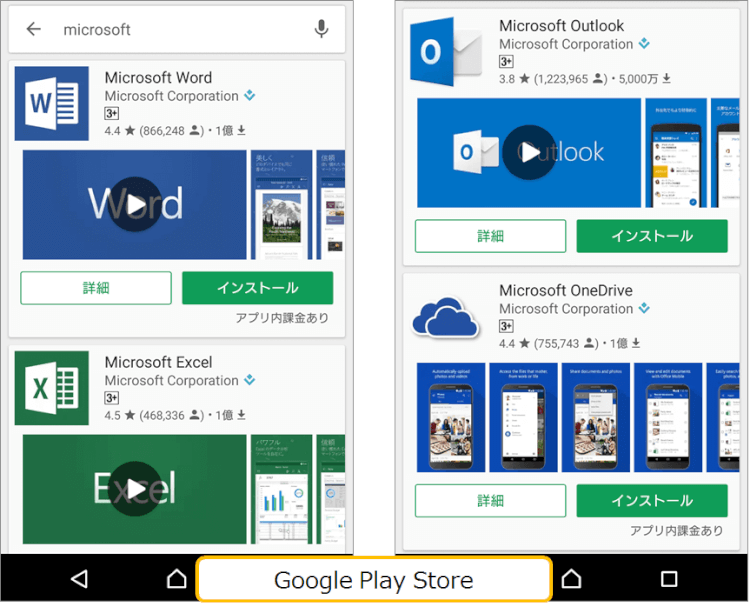The height and width of the screenshot is (607, 750).
Task: Tap Outlook's 5,000万 download icon
Action: (666, 78)
